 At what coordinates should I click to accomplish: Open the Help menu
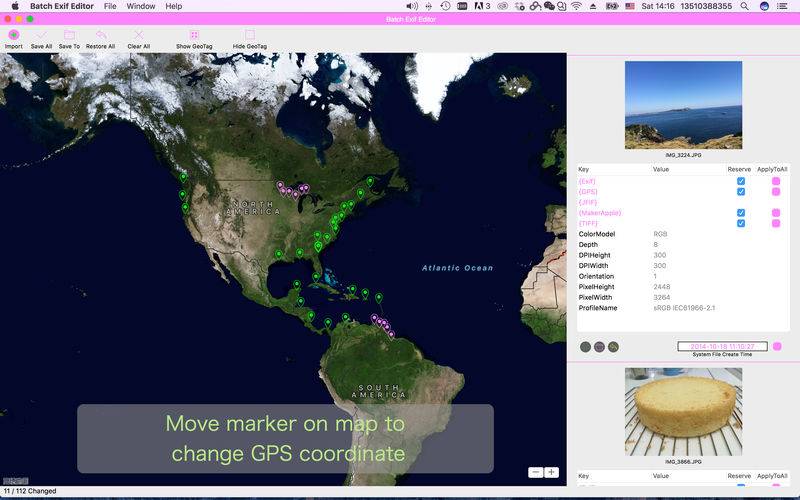point(173,6)
